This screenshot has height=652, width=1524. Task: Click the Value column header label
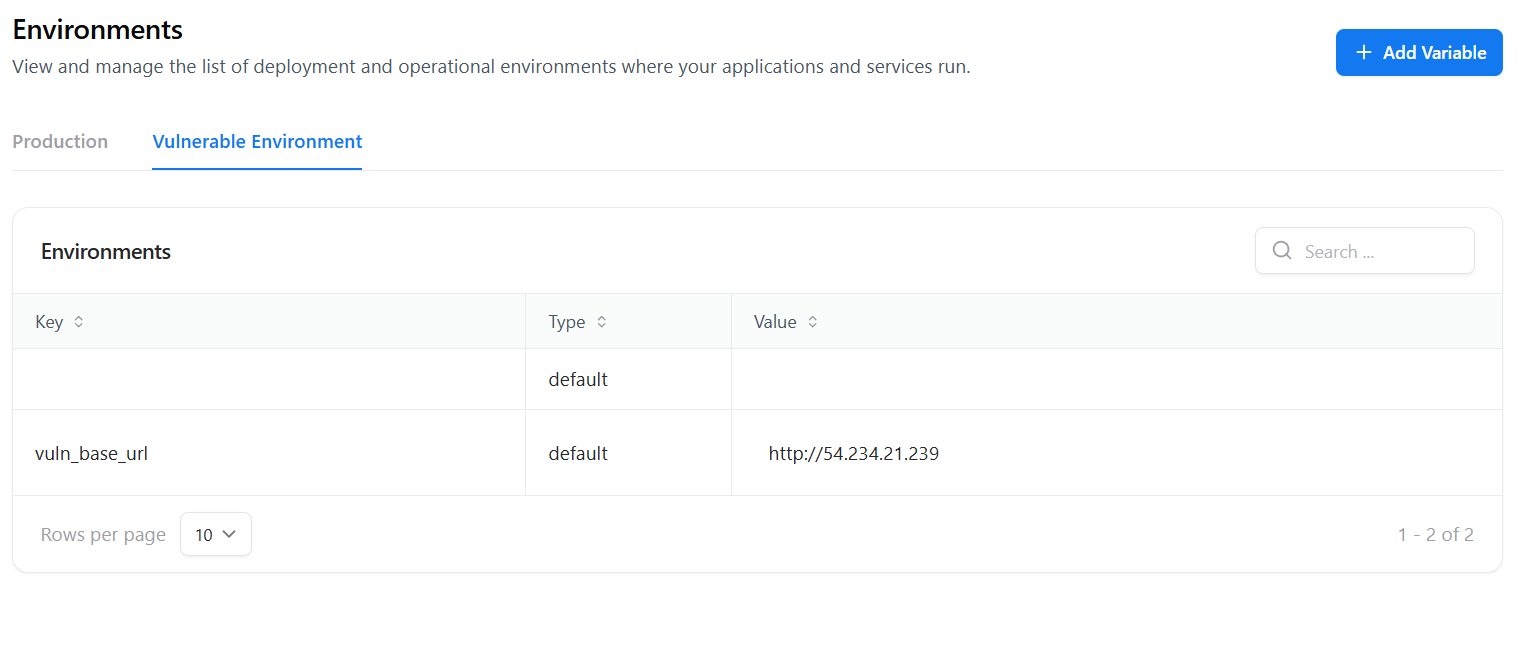click(x=775, y=322)
